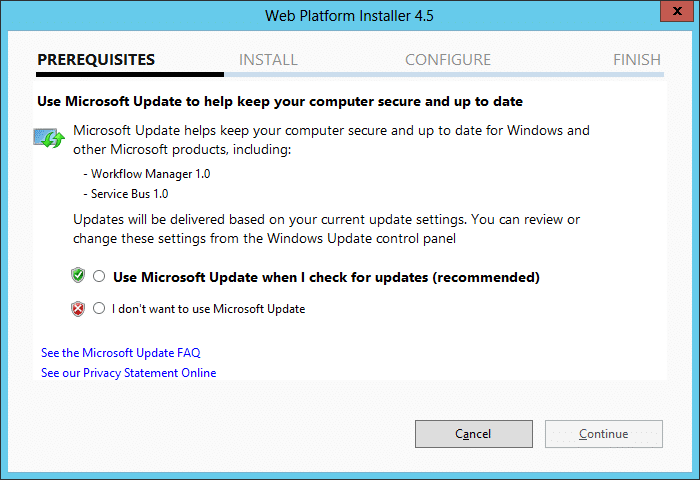Click the light blue unfinished progress bar portion

[x=444, y=75]
